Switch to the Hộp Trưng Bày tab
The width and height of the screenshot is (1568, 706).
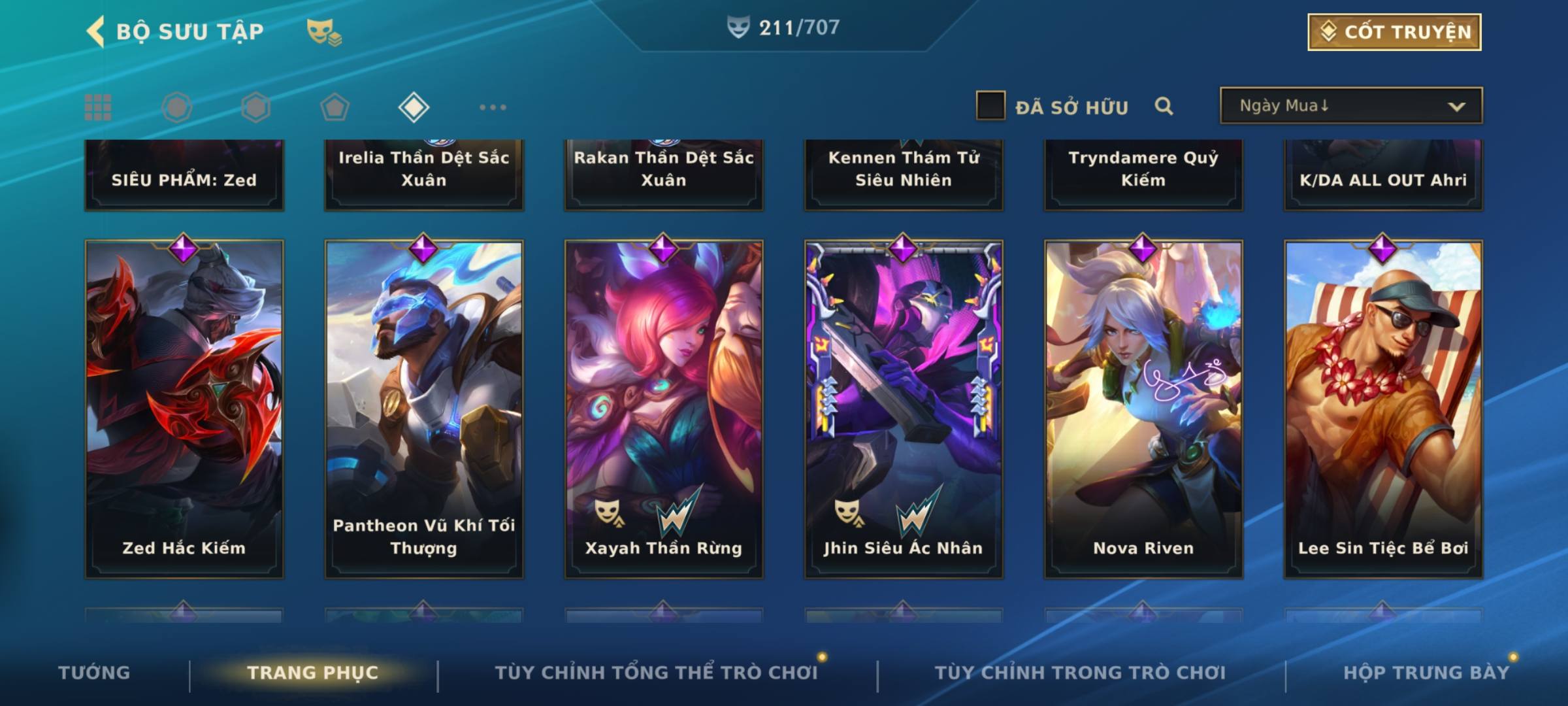(x=1426, y=673)
